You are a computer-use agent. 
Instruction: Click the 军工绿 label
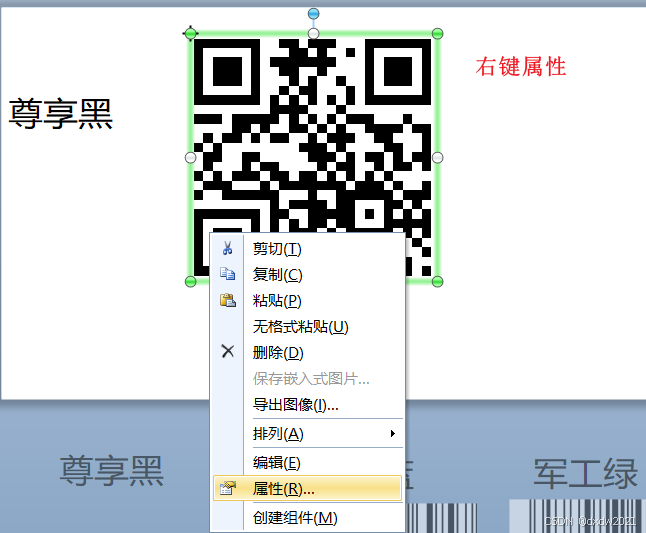(585, 474)
